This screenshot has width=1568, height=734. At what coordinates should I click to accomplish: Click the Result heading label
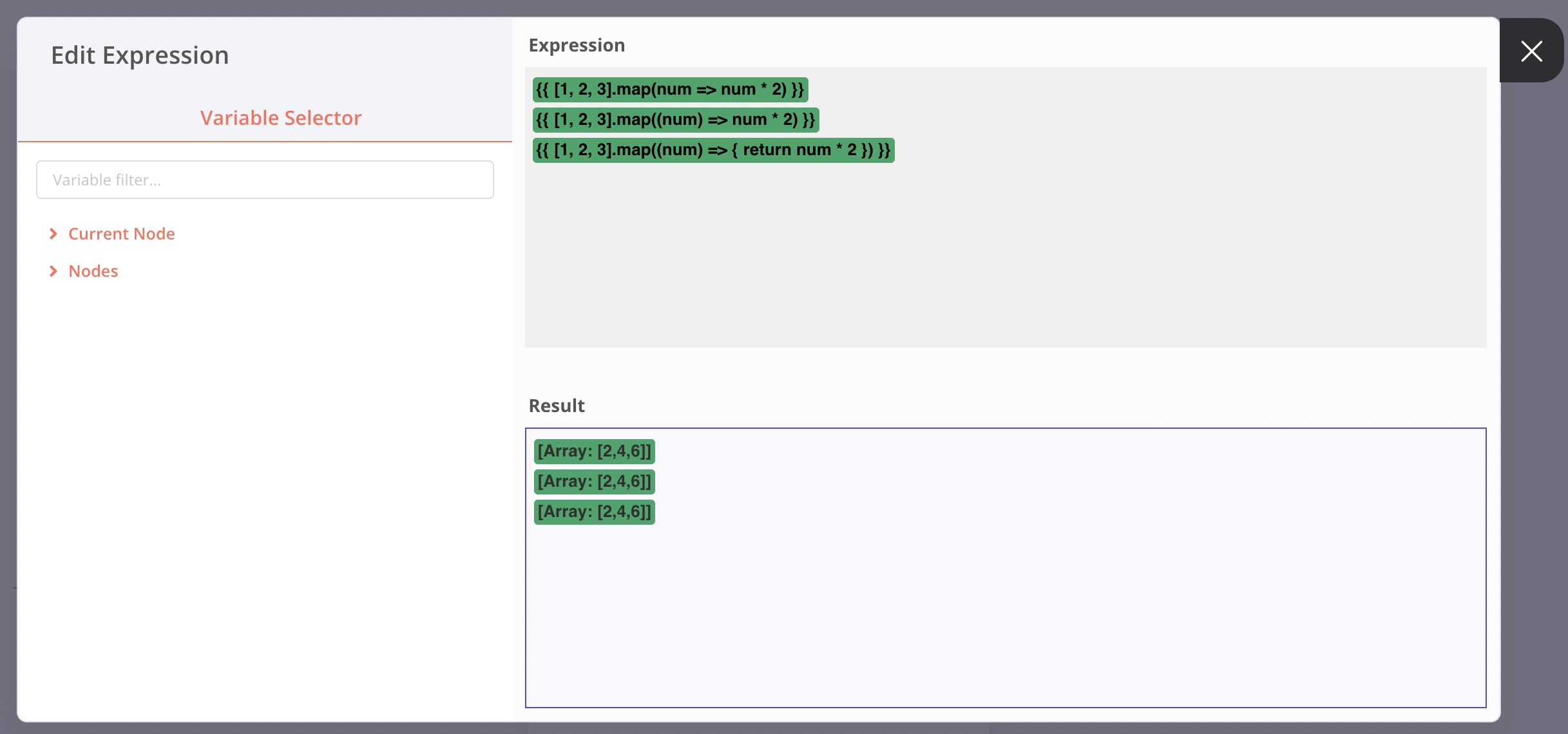click(x=557, y=406)
